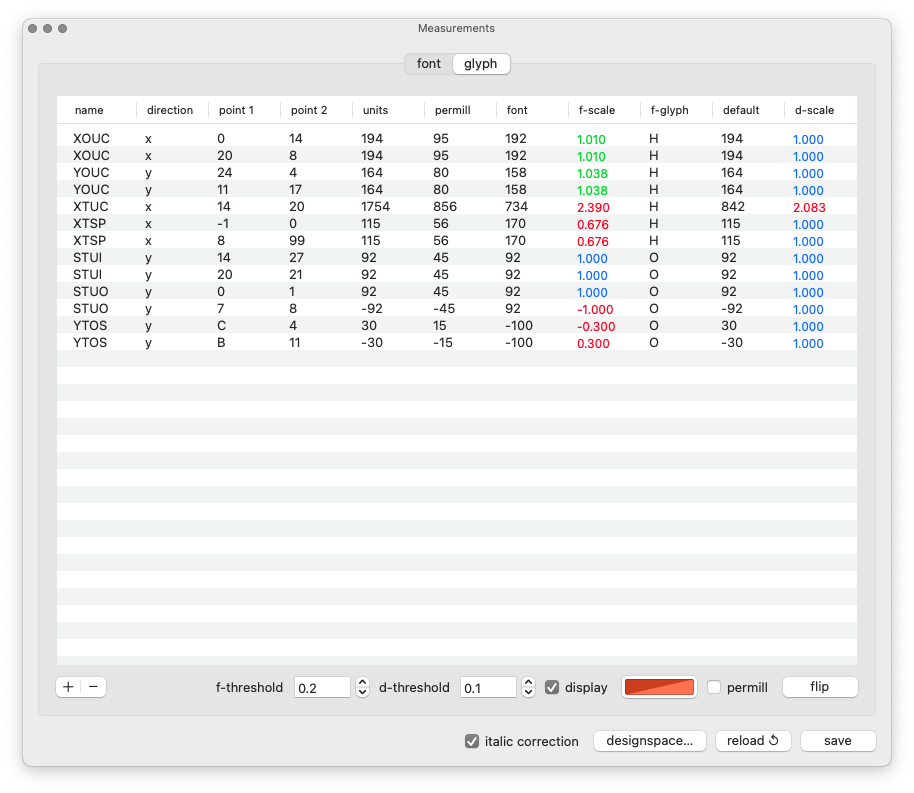Sort by the f-scale column header
The width and height of the screenshot is (914, 793).
[597, 110]
